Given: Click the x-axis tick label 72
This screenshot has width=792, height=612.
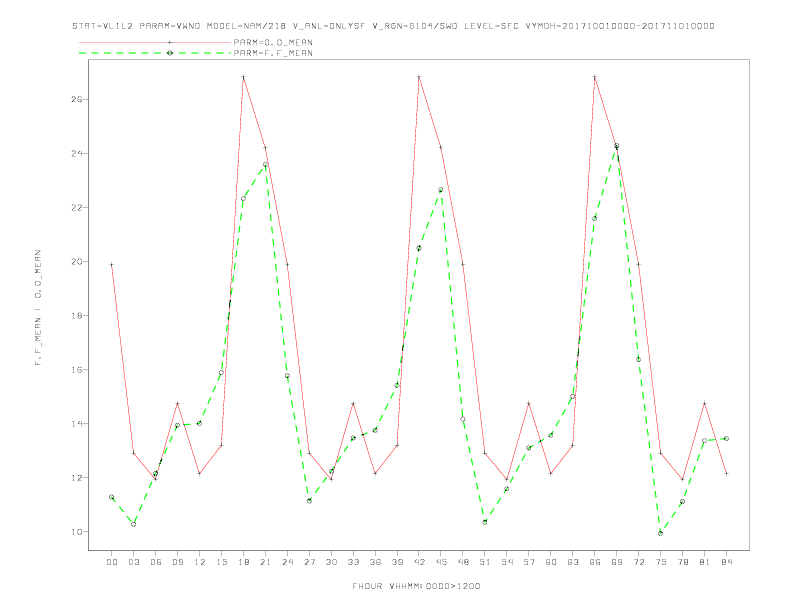Looking at the screenshot, I should [638, 562].
